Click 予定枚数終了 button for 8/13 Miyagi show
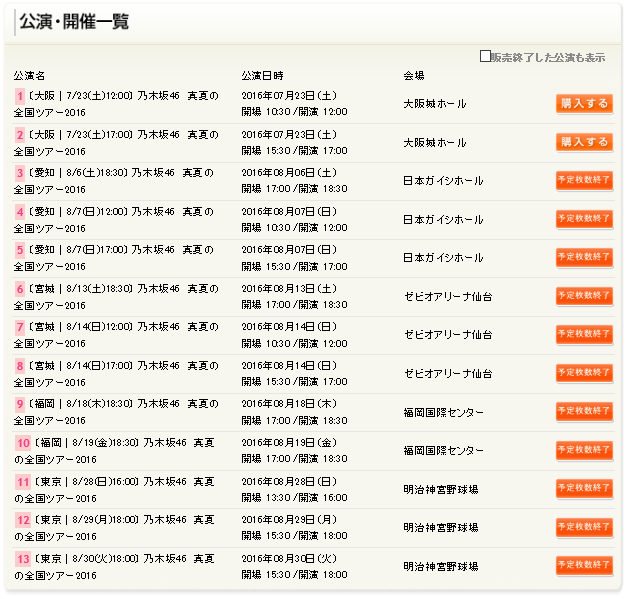The height and width of the screenshot is (599, 627). pyautogui.click(x=584, y=296)
